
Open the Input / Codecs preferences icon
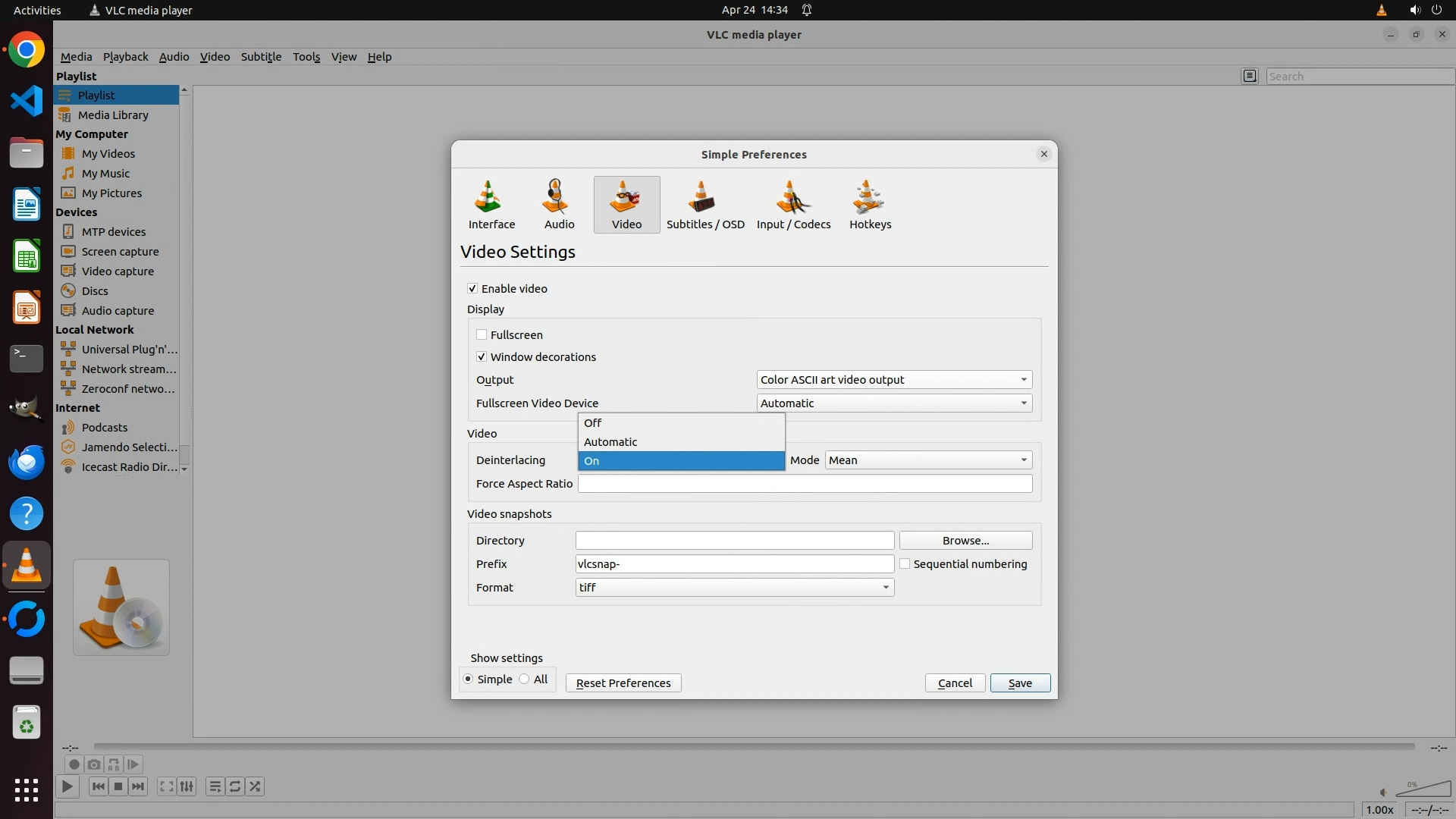tap(793, 204)
